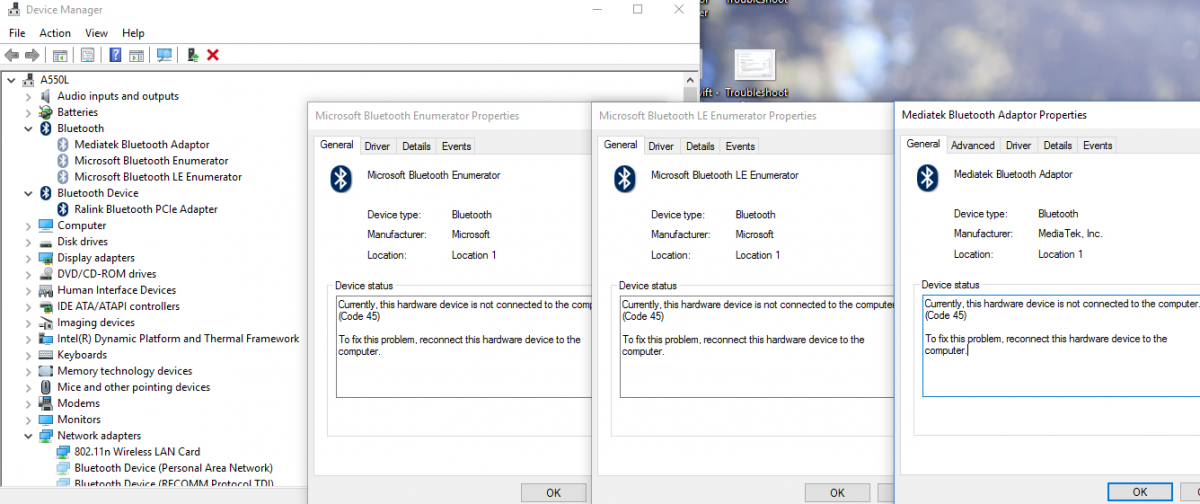Open the Action menu

click(55, 33)
